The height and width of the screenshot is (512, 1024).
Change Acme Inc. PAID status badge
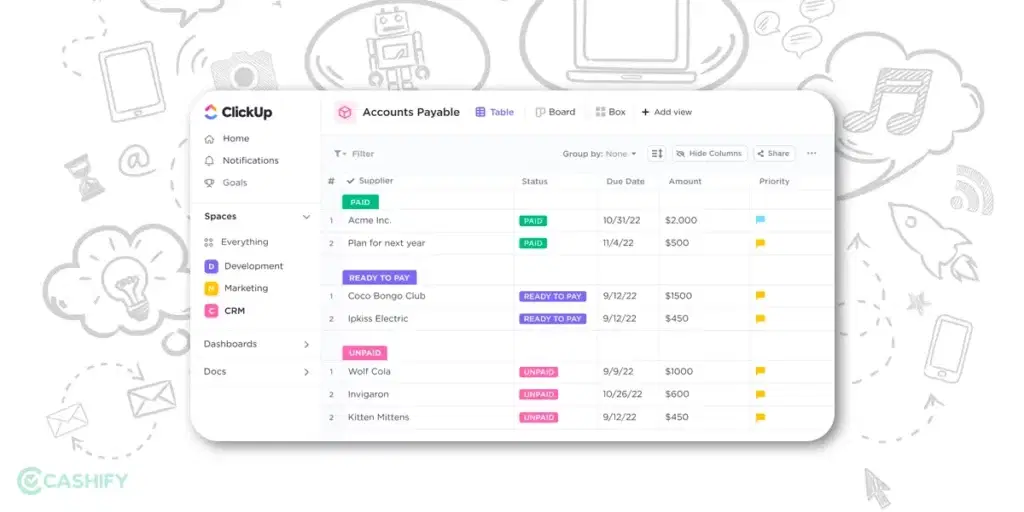533,221
